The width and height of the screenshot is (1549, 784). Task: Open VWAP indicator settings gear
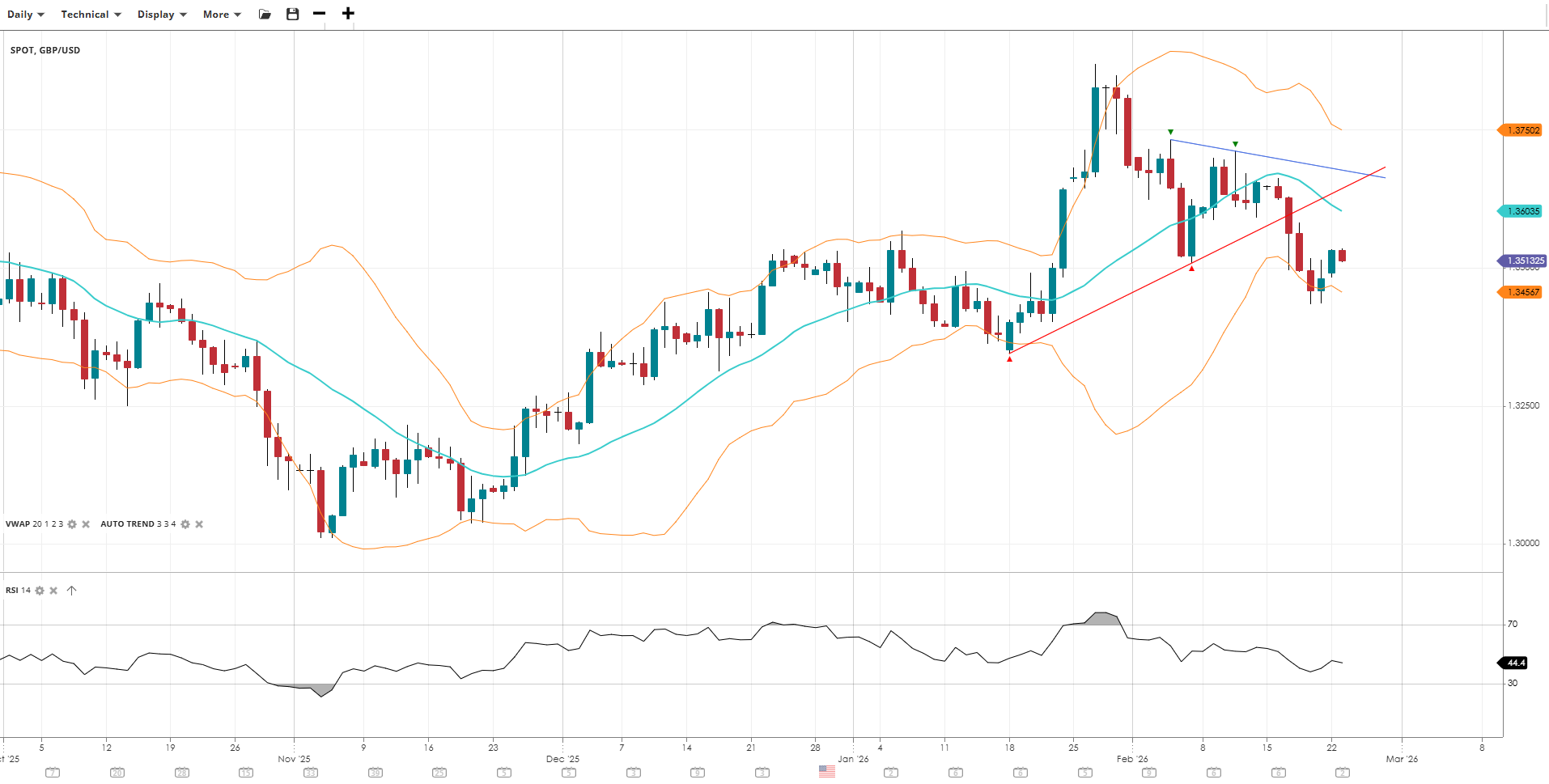(72, 524)
